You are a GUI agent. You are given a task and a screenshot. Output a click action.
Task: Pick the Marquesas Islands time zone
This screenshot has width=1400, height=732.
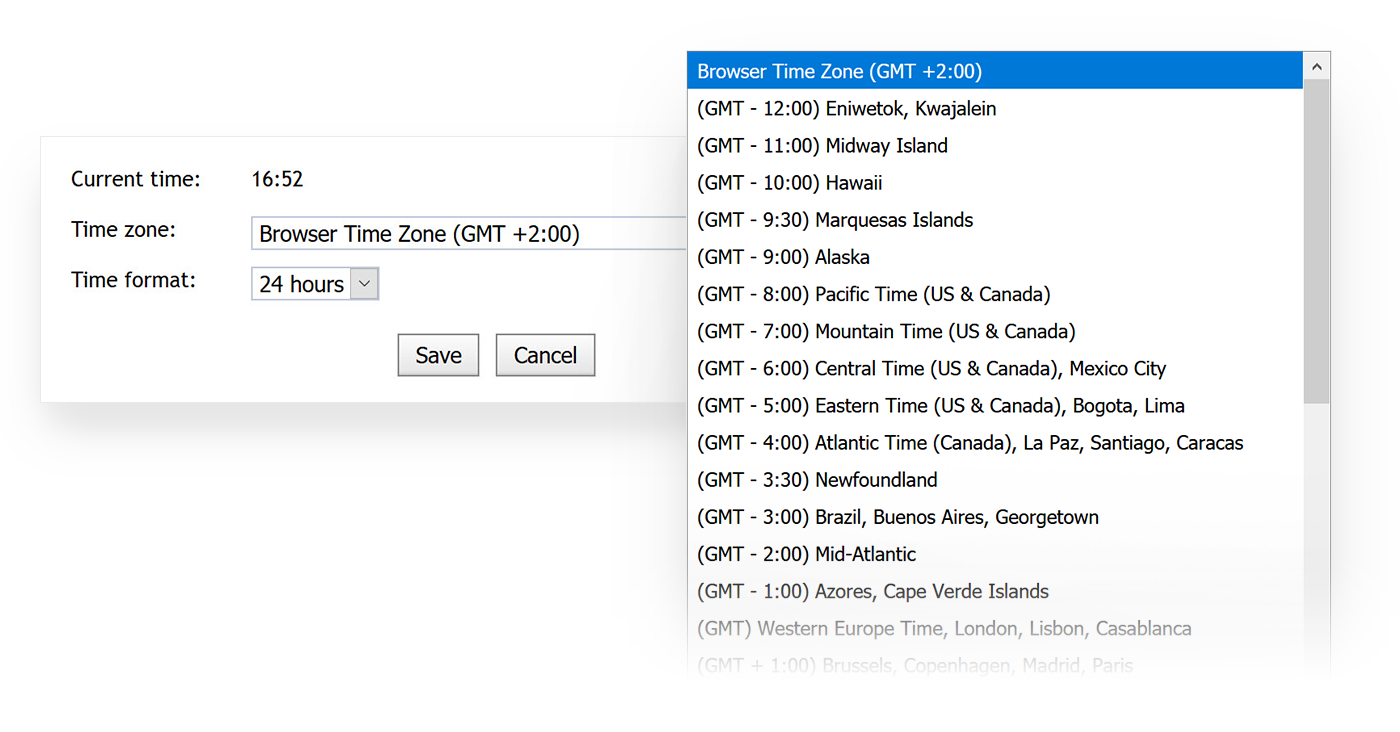(834, 219)
